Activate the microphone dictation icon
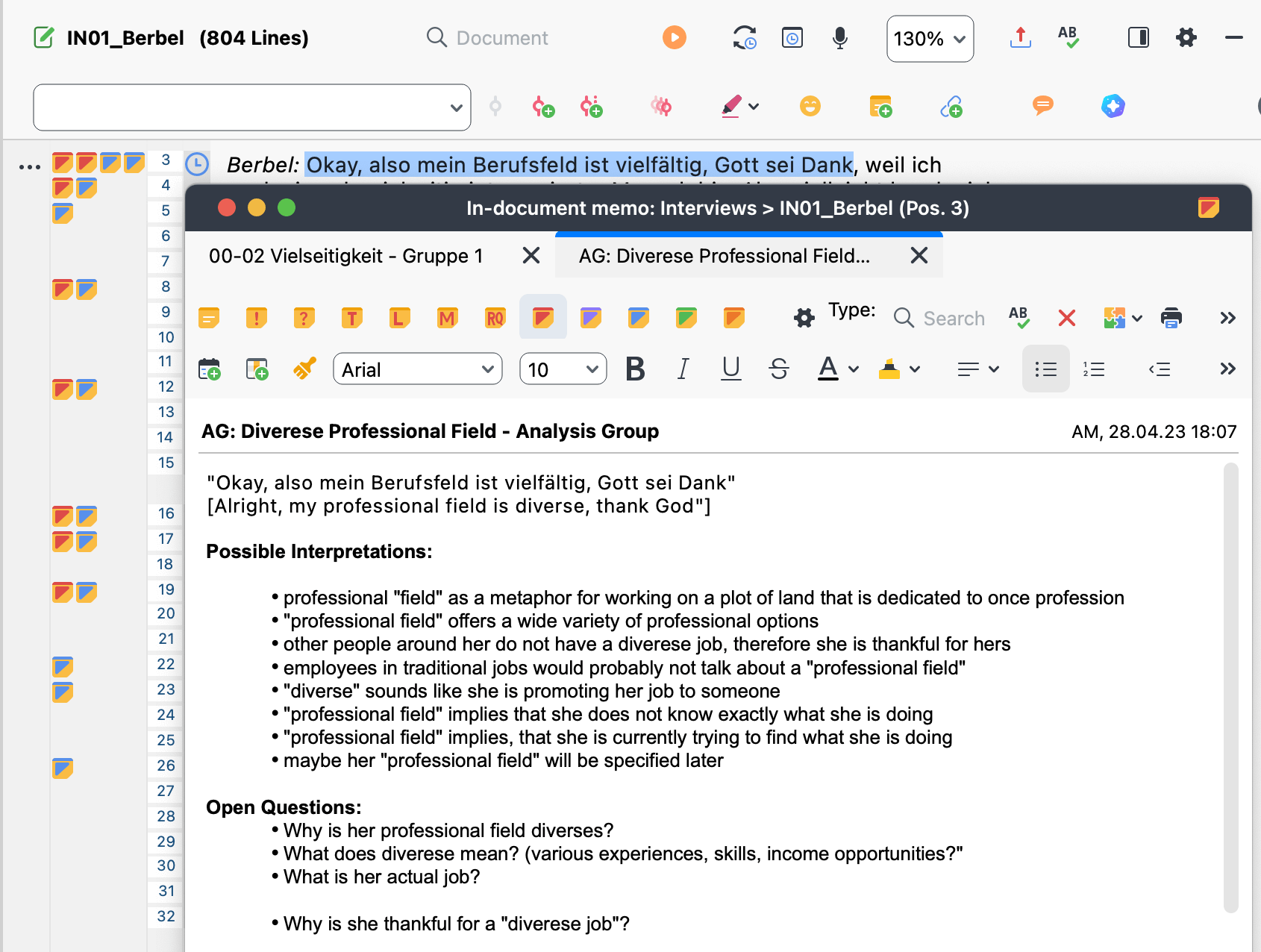This screenshot has height=952, width=1261. tap(840, 38)
